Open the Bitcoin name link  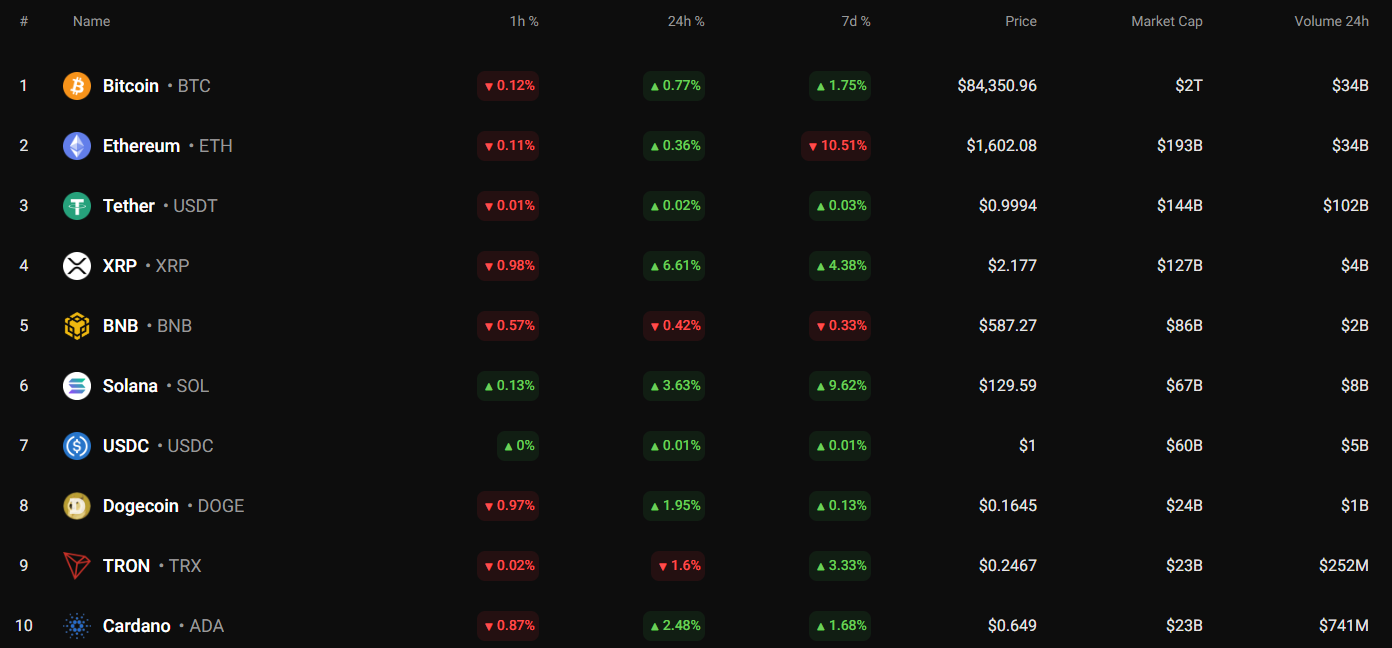pyautogui.click(x=131, y=86)
